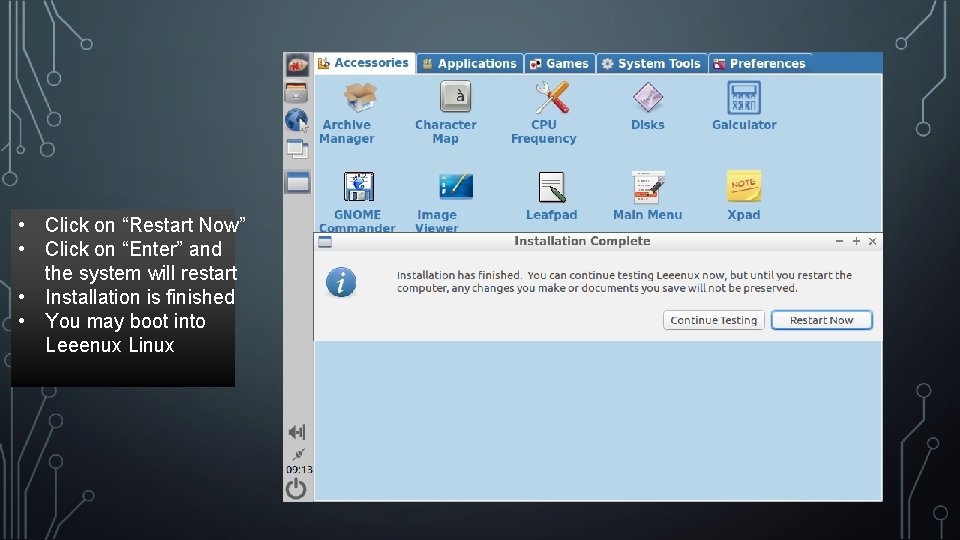This screenshot has height=540, width=960.
Task: Open the System Tools tab
Action: pyautogui.click(x=651, y=64)
